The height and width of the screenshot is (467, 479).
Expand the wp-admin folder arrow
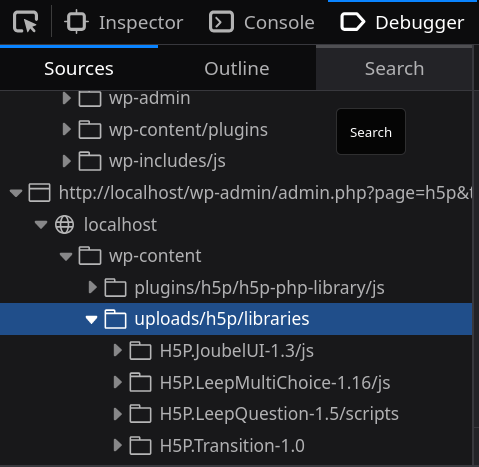pos(67,98)
